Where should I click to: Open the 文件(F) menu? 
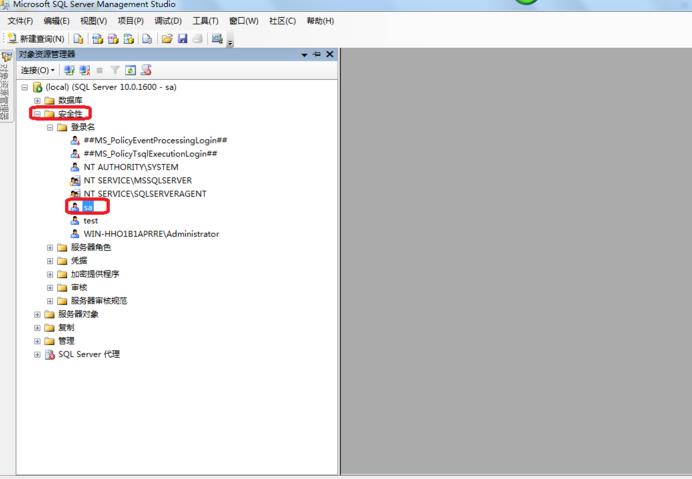(20, 21)
